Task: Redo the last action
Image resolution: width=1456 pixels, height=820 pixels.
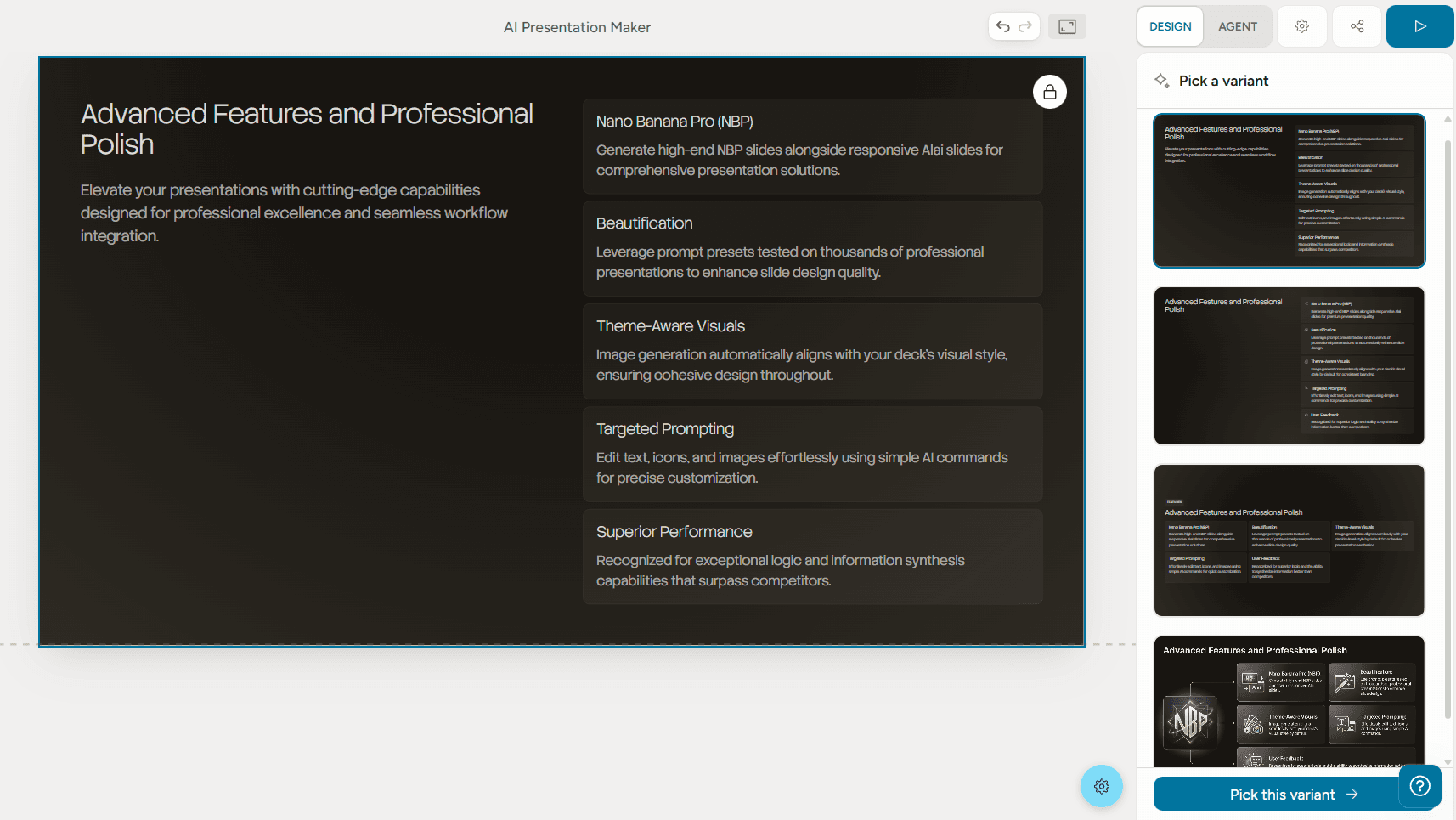Action: click(1025, 26)
